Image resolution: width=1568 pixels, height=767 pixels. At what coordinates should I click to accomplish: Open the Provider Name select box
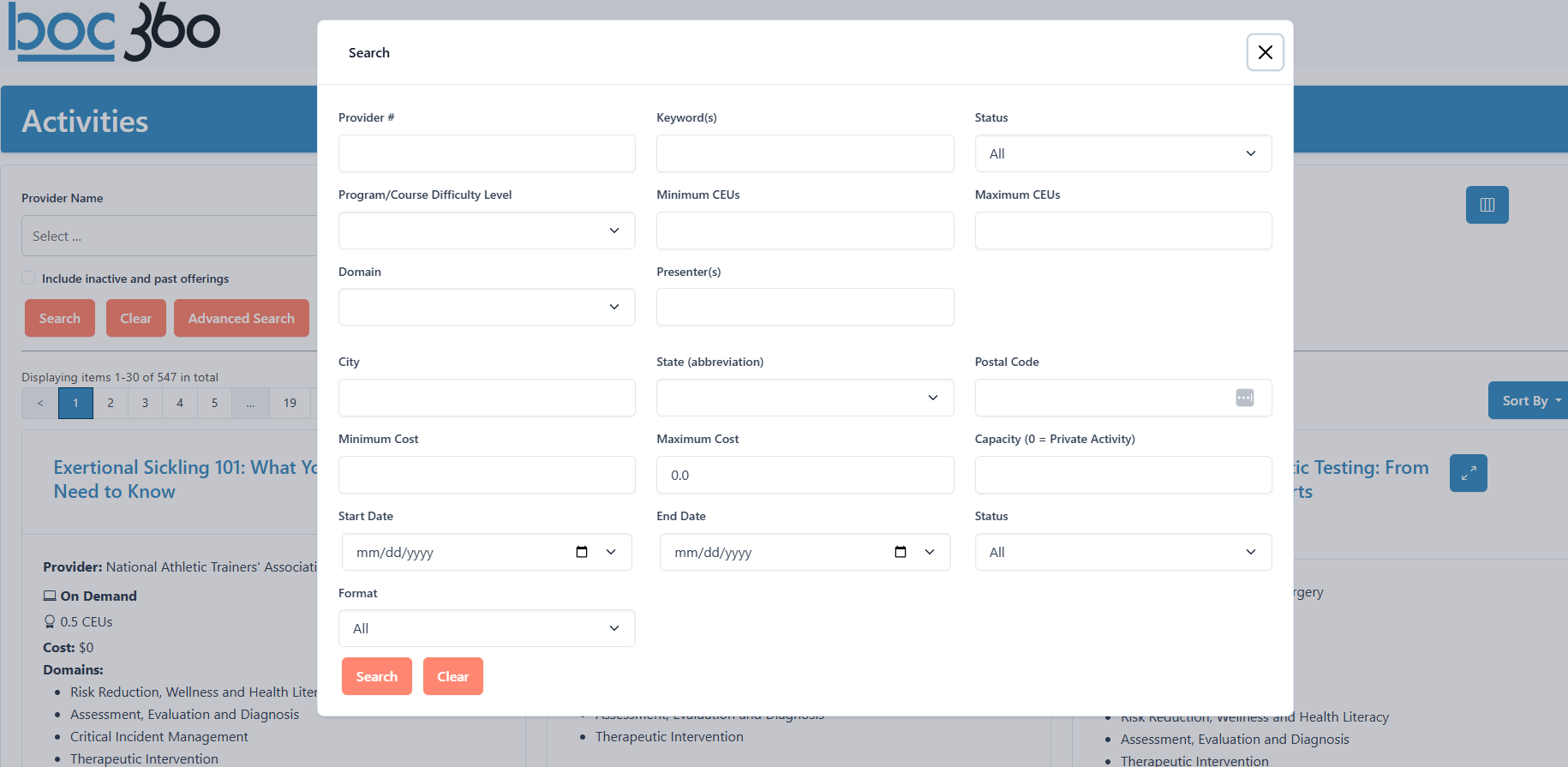pos(169,236)
